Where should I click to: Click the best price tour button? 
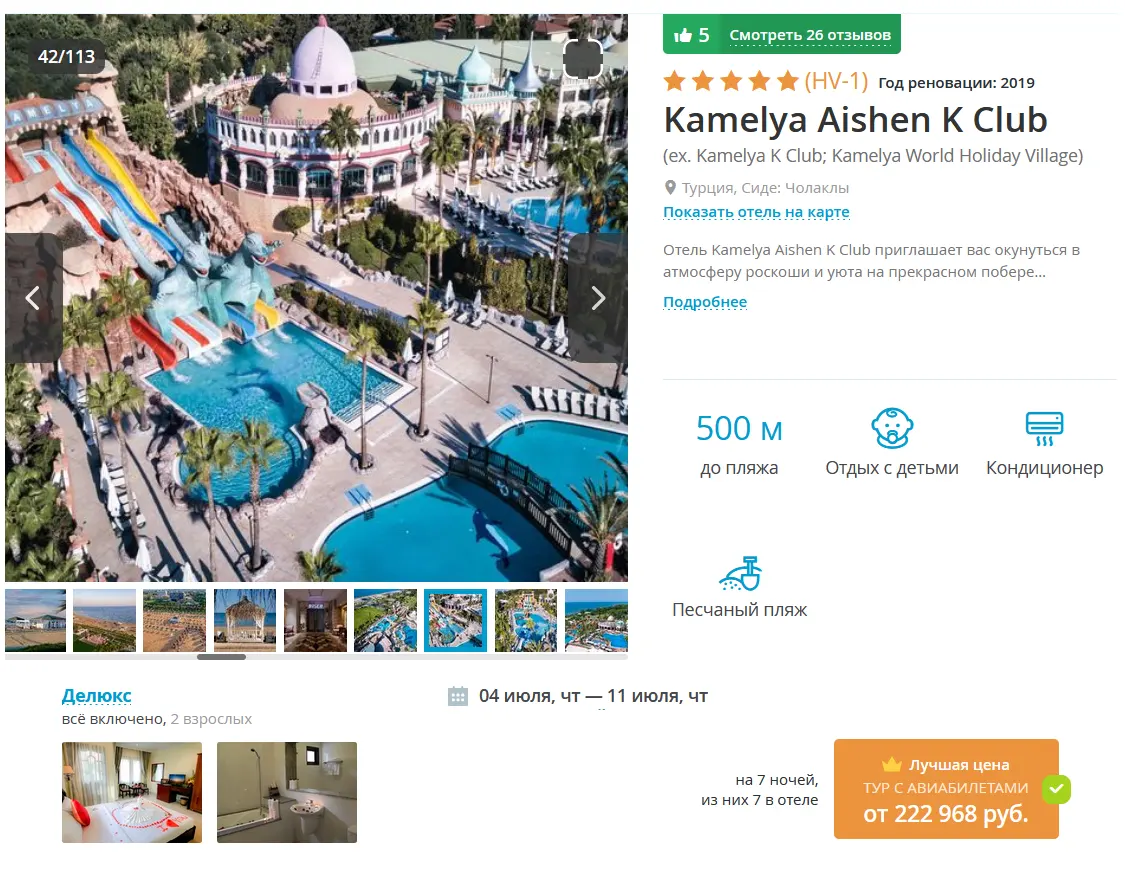[x=946, y=789]
